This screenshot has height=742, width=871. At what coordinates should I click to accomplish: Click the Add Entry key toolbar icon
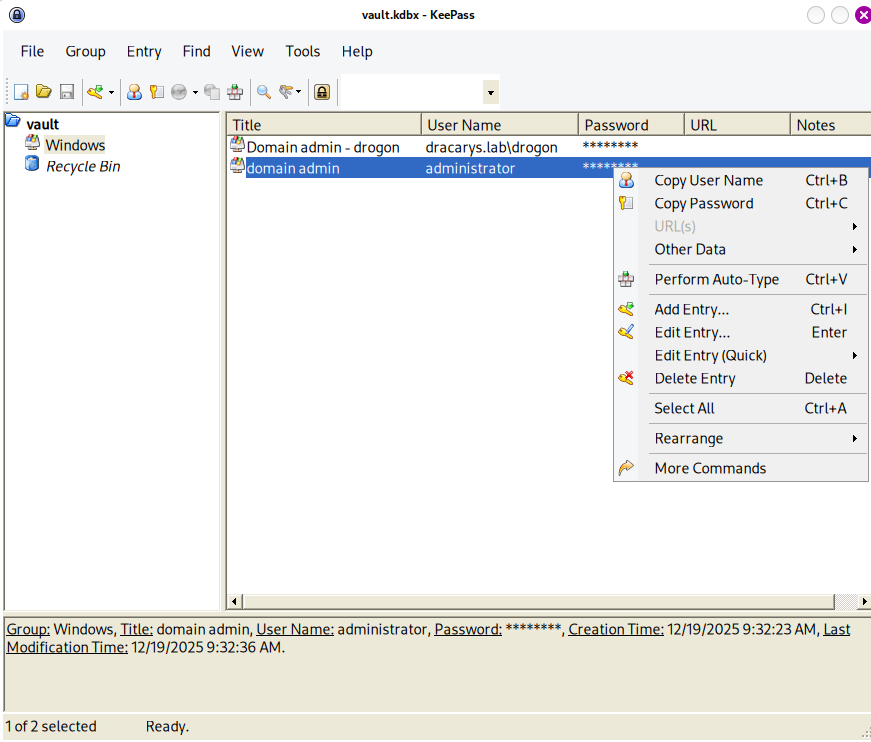(96, 92)
